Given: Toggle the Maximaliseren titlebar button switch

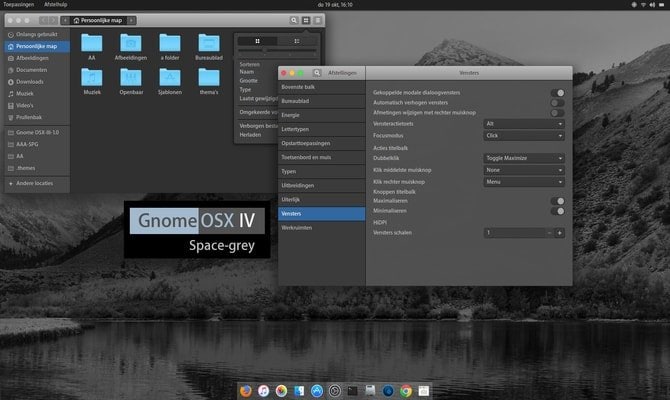Looking at the screenshot, I should [557, 201].
